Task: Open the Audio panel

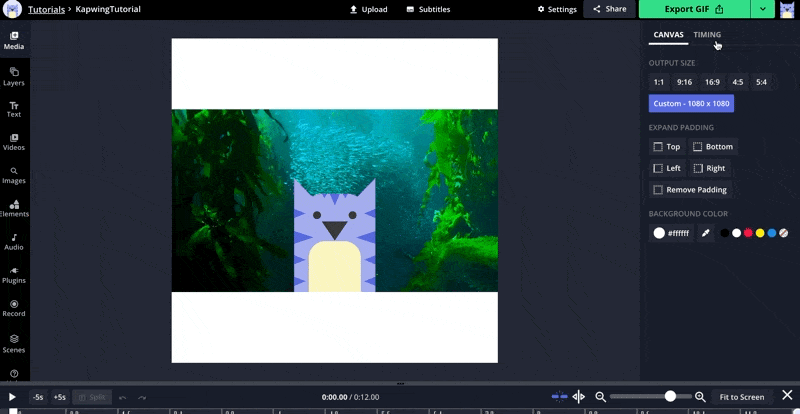Action: pos(14,242)
